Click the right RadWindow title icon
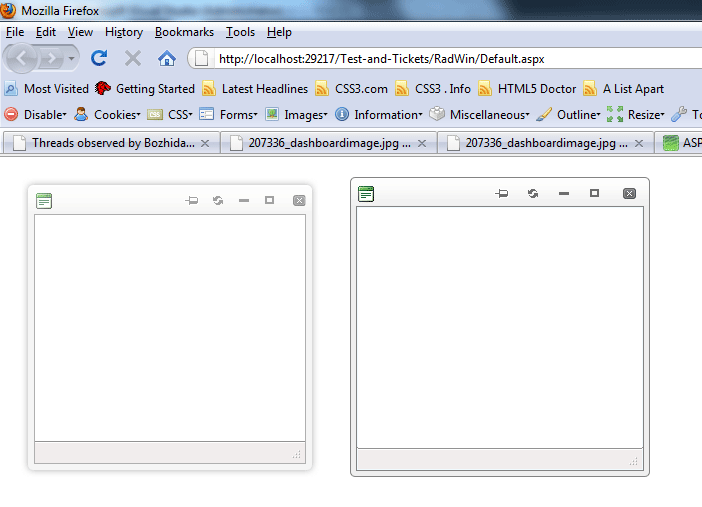This screenshot has height=507, width=702. (x=366, y=194)
